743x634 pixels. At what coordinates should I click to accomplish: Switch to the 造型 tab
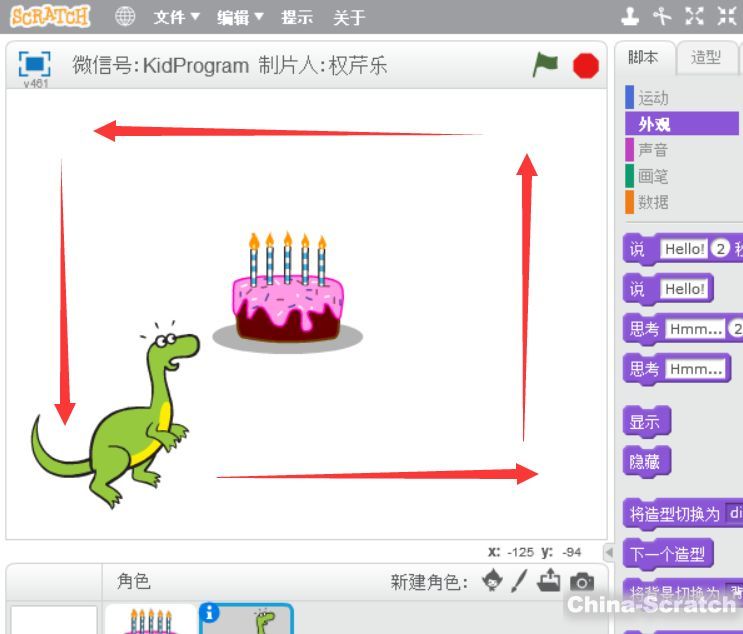click(x=706, y=58)
